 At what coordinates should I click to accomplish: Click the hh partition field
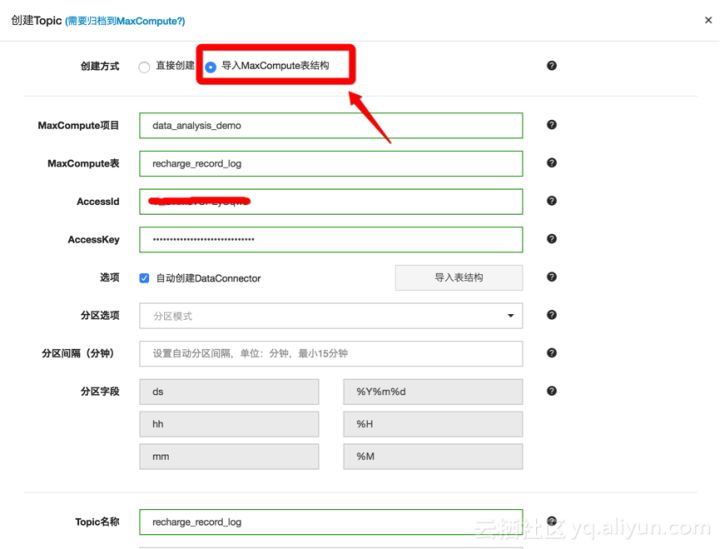click(229, 424)
